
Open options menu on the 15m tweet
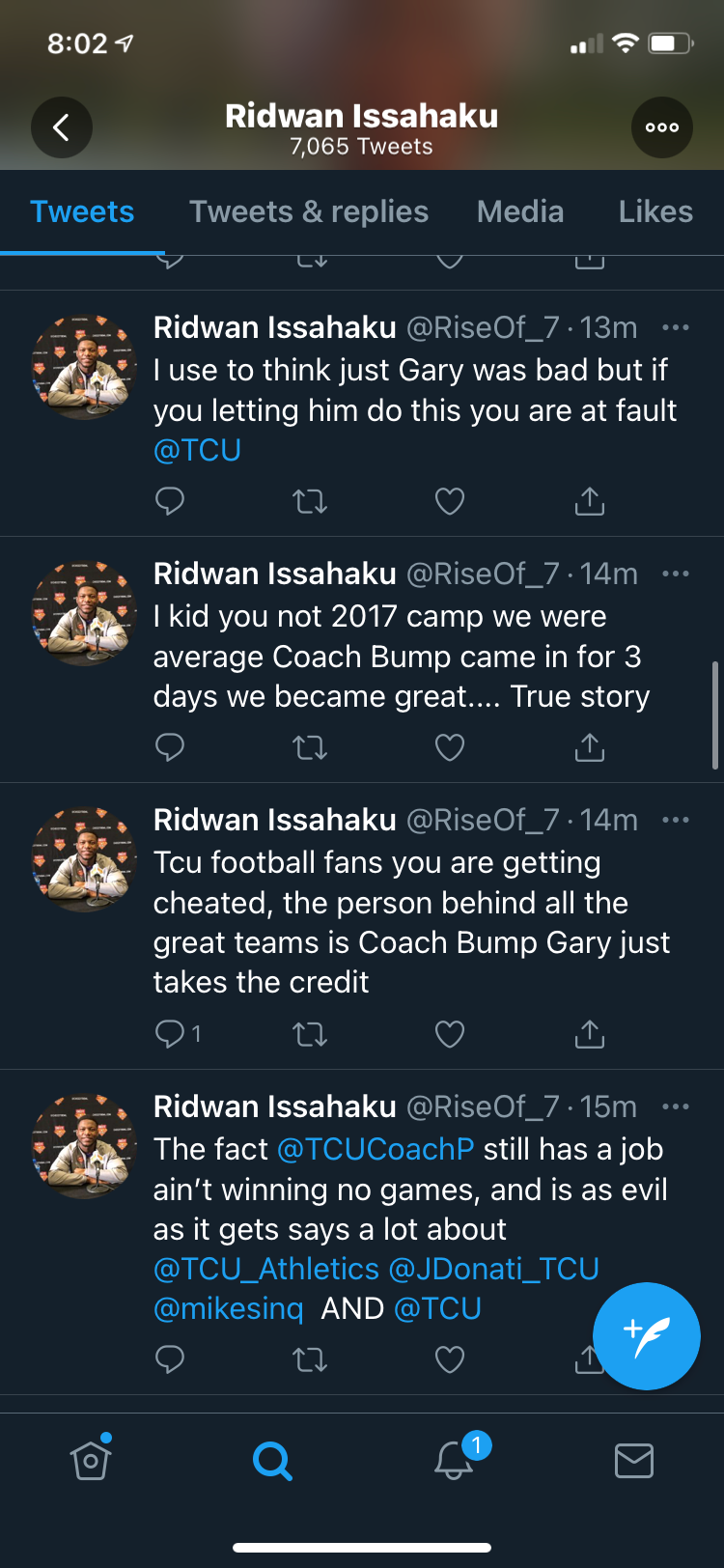tap(676, 1106)
